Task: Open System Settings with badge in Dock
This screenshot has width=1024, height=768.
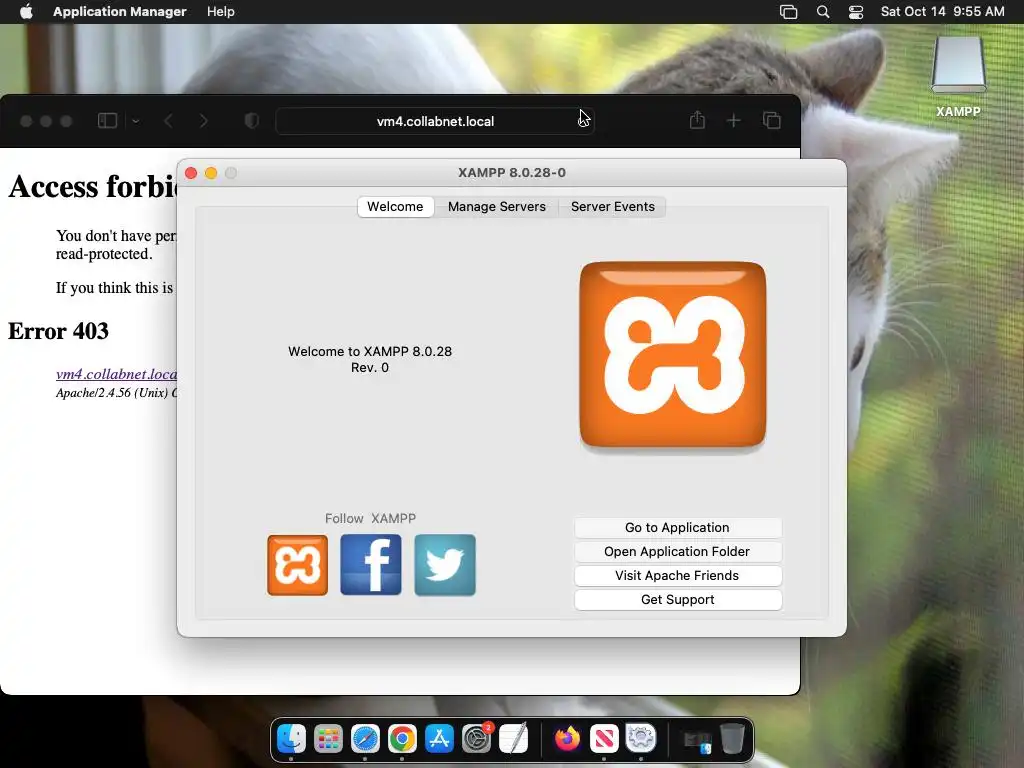Action: pyautogui.click(x=477, y=739)
